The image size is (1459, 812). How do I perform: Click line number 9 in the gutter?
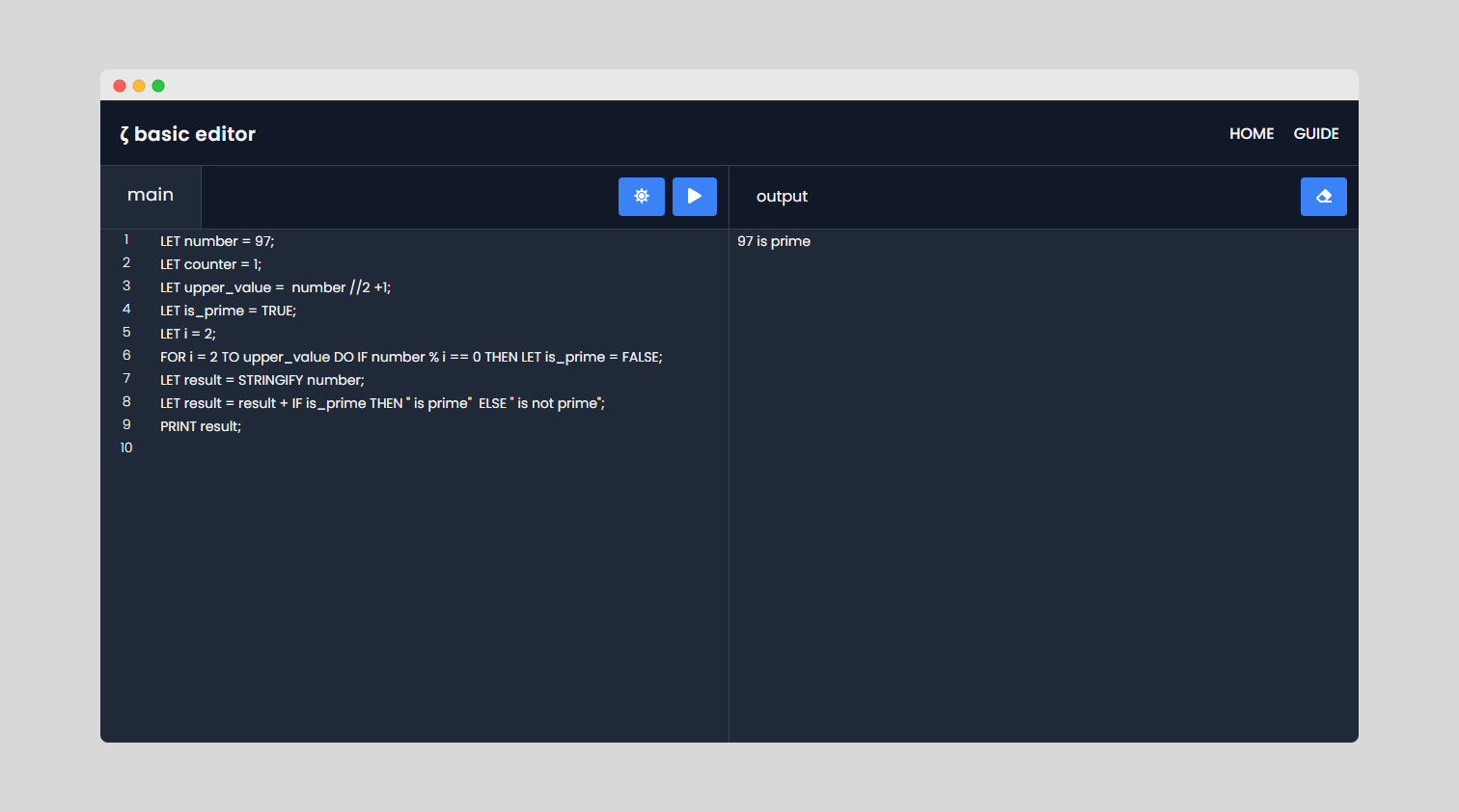pos(126,425)
